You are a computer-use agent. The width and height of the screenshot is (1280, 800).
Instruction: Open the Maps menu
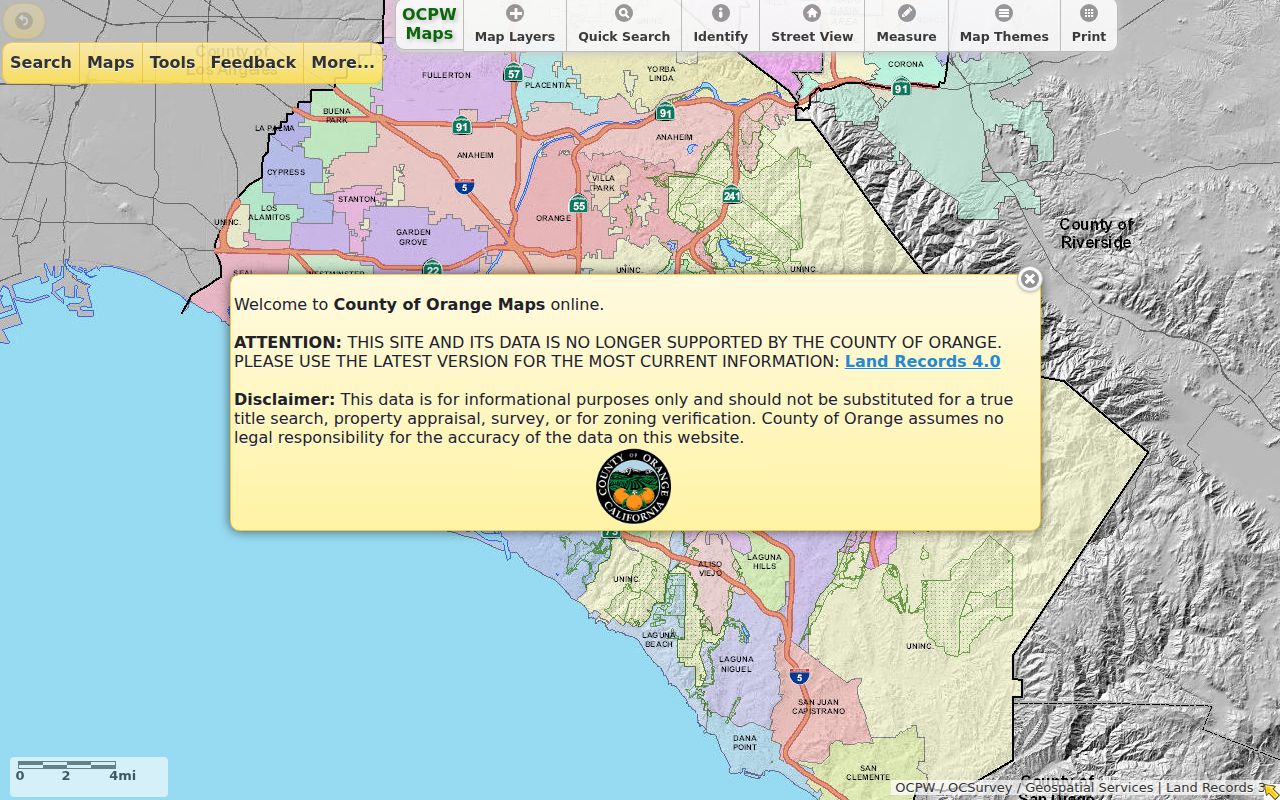pyautogui.click(x=110, y=62)
